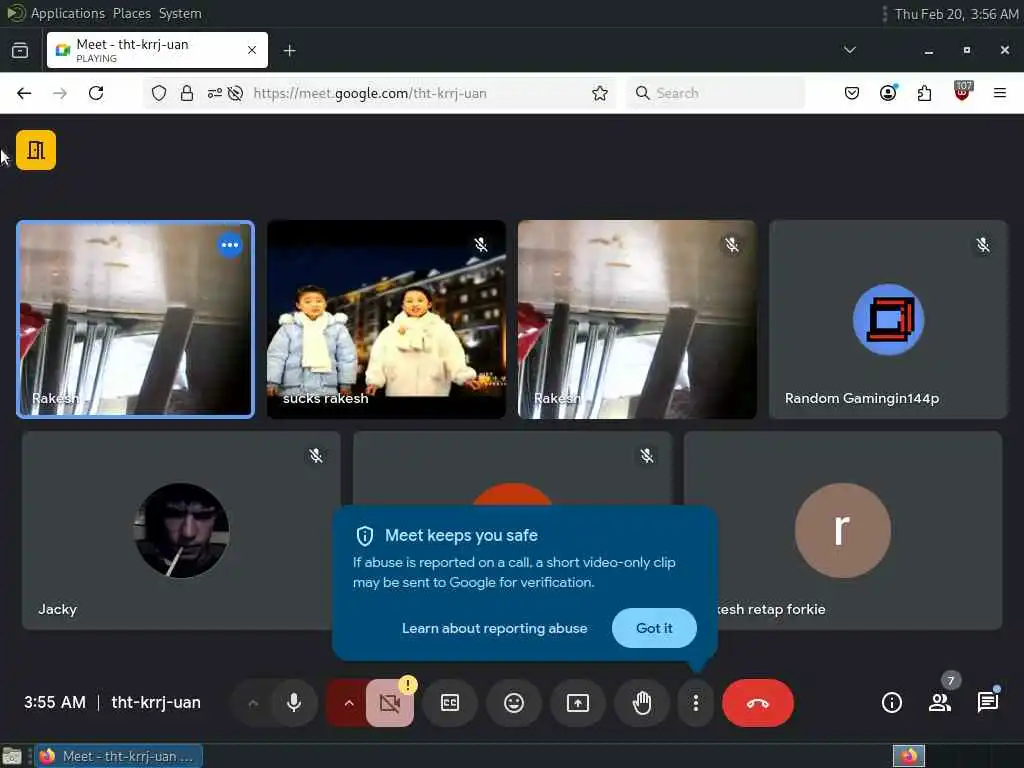
Task: Click the uBlock extension icon with 107 badge
Action: tap(962, 91)
